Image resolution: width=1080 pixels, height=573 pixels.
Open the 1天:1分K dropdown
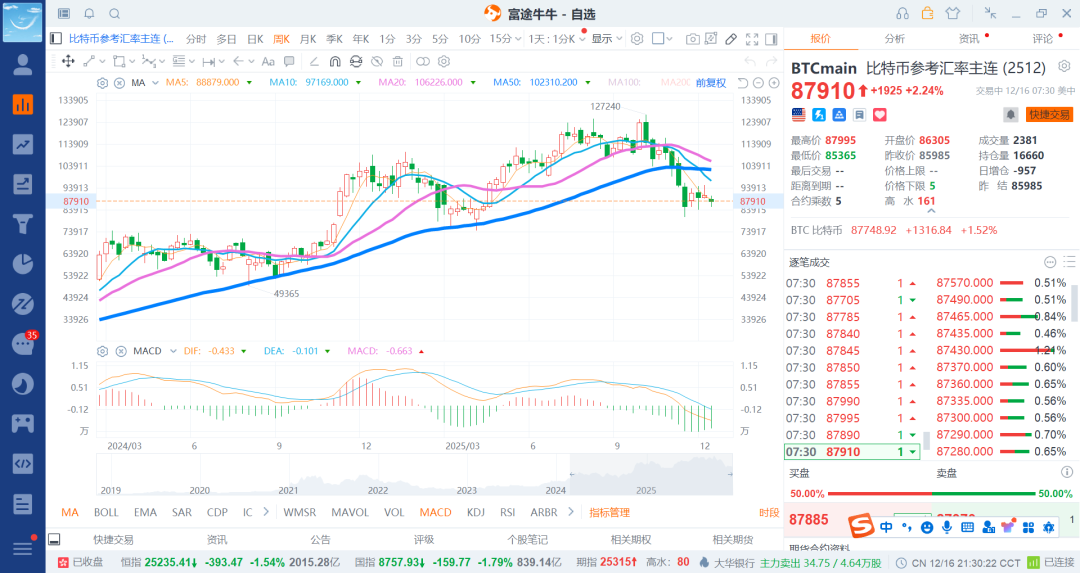(x=558, y=39)
